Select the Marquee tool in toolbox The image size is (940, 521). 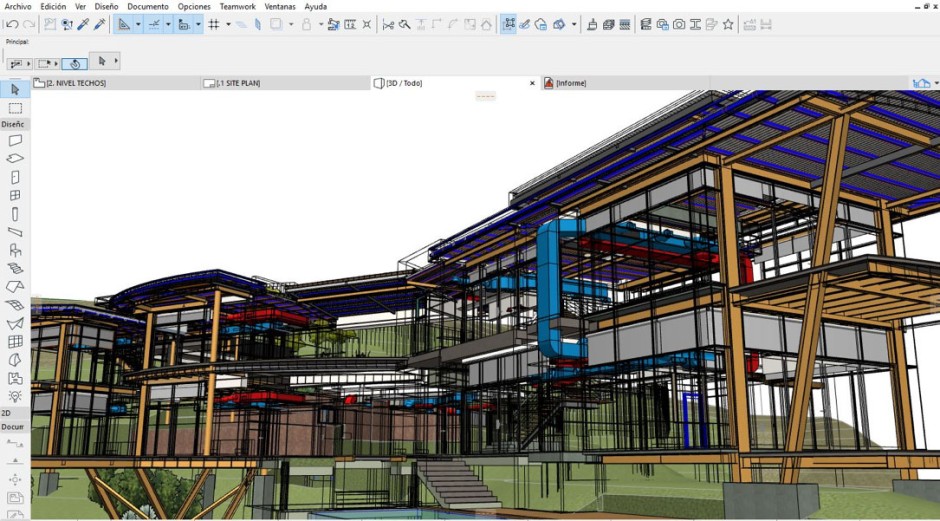click(15, 108)
